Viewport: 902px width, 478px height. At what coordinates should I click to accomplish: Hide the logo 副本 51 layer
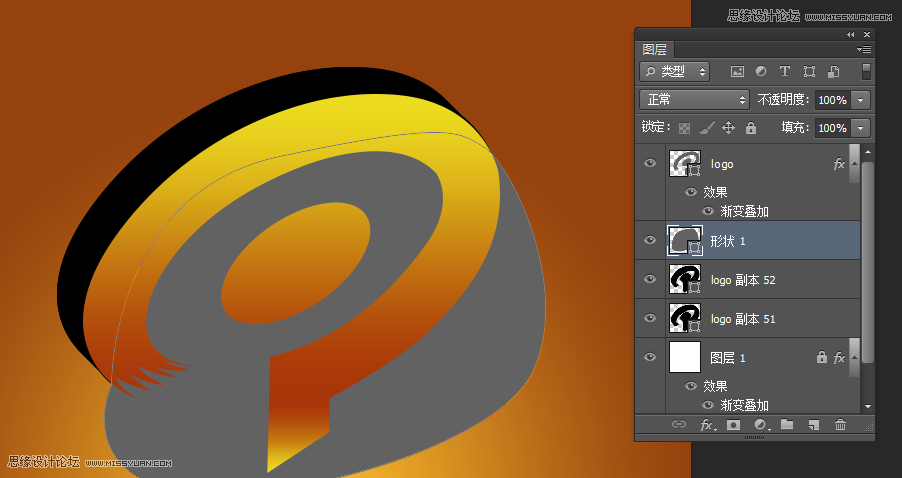[x=650, y=318]
